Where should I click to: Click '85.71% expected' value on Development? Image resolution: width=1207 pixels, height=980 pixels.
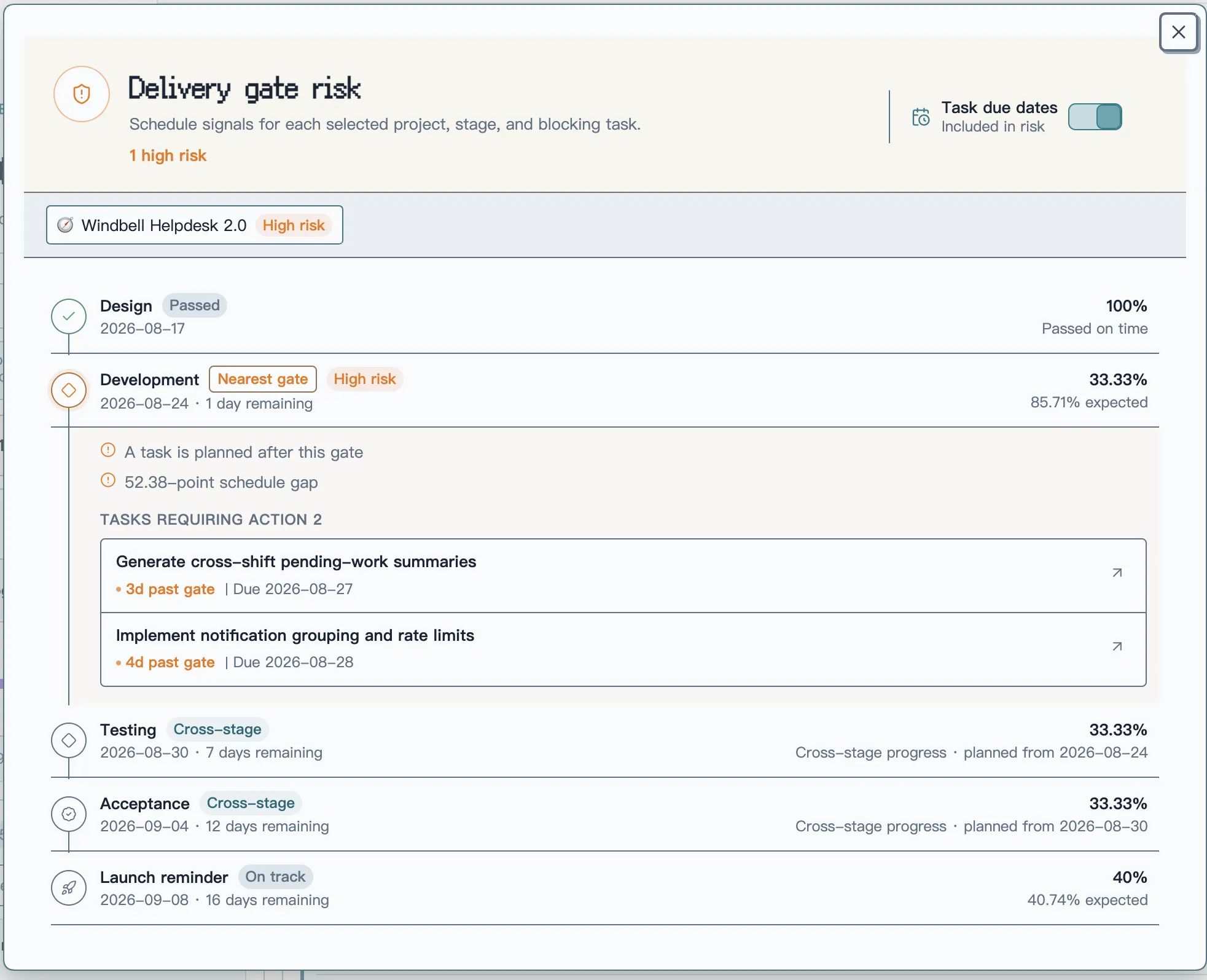click(x=1088, y=402)
